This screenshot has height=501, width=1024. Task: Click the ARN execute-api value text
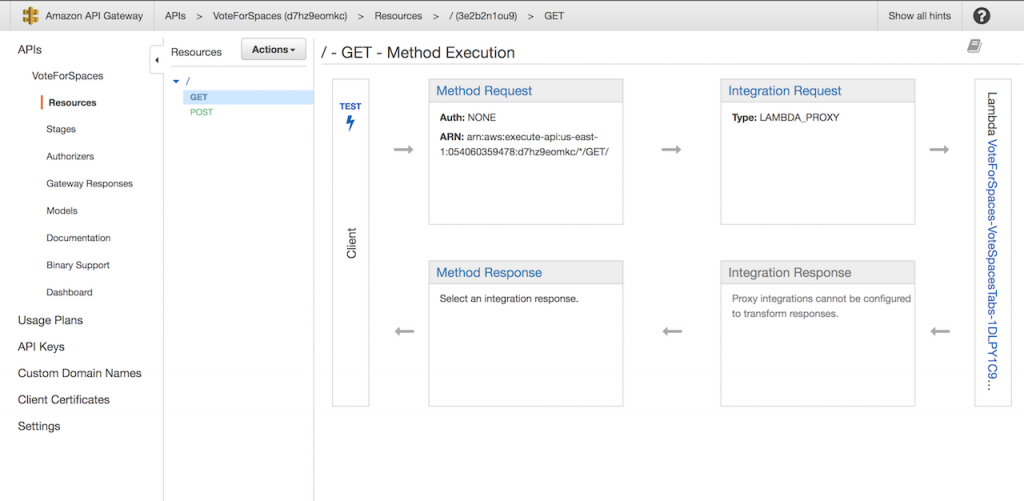[524, 144]
